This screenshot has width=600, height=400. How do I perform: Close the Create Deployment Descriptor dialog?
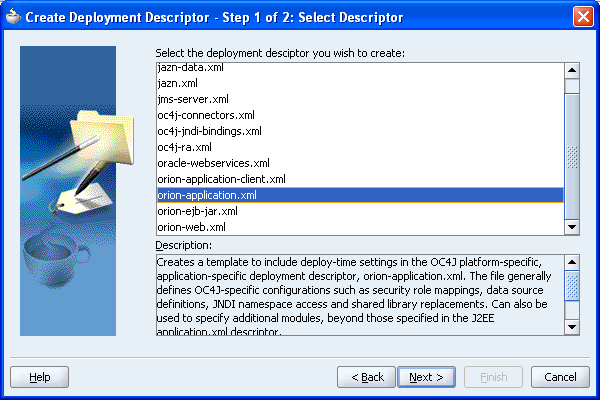pos(583,17)
